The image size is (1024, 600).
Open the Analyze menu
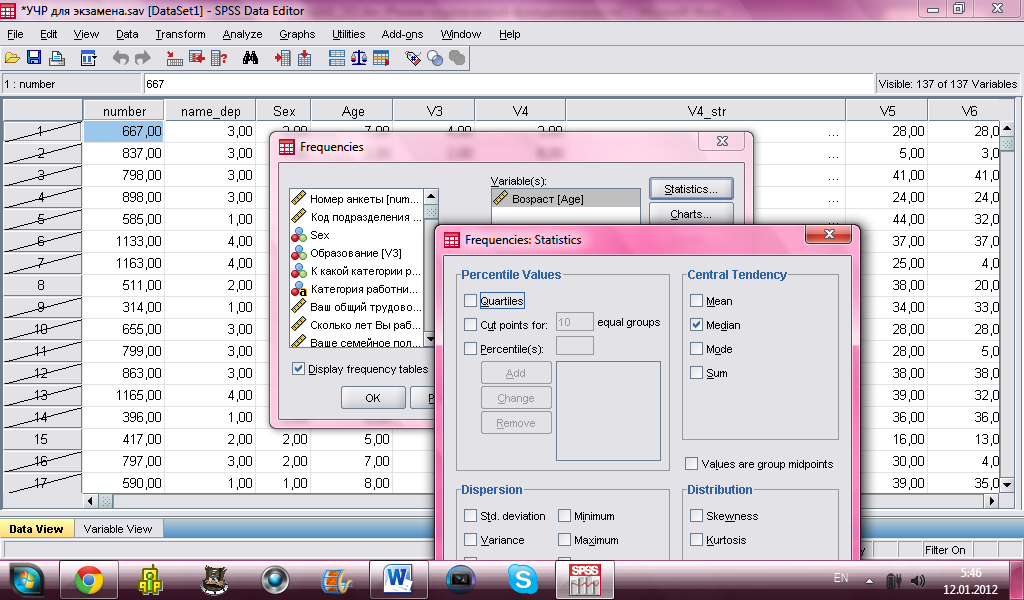(242, 34)
